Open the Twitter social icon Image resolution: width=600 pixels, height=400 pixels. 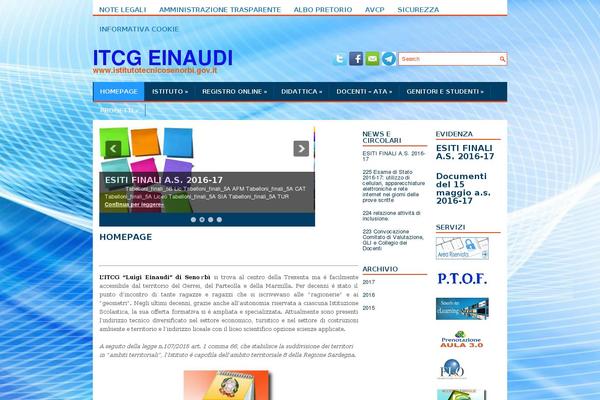[x=339, y=59]
